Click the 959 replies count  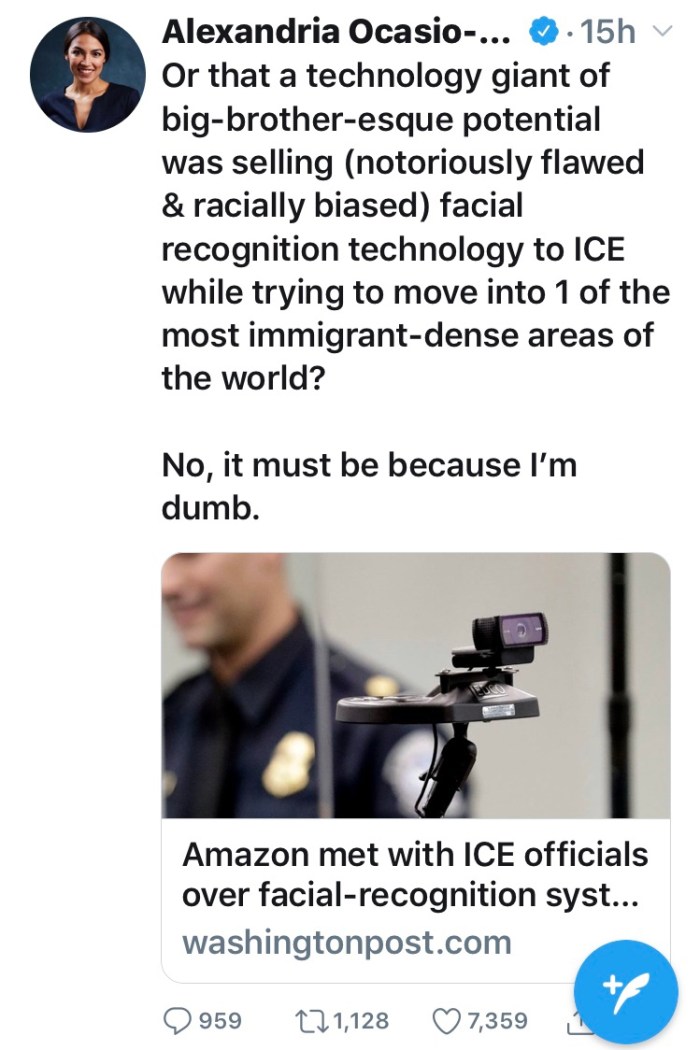tap(221, 1020)
